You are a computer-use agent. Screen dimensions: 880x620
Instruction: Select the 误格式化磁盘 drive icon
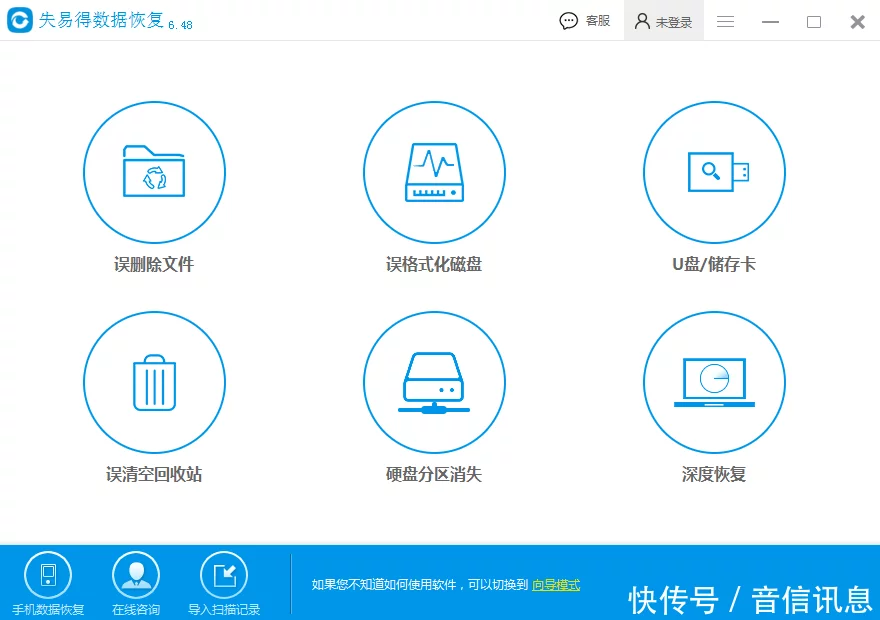point(434,172)
